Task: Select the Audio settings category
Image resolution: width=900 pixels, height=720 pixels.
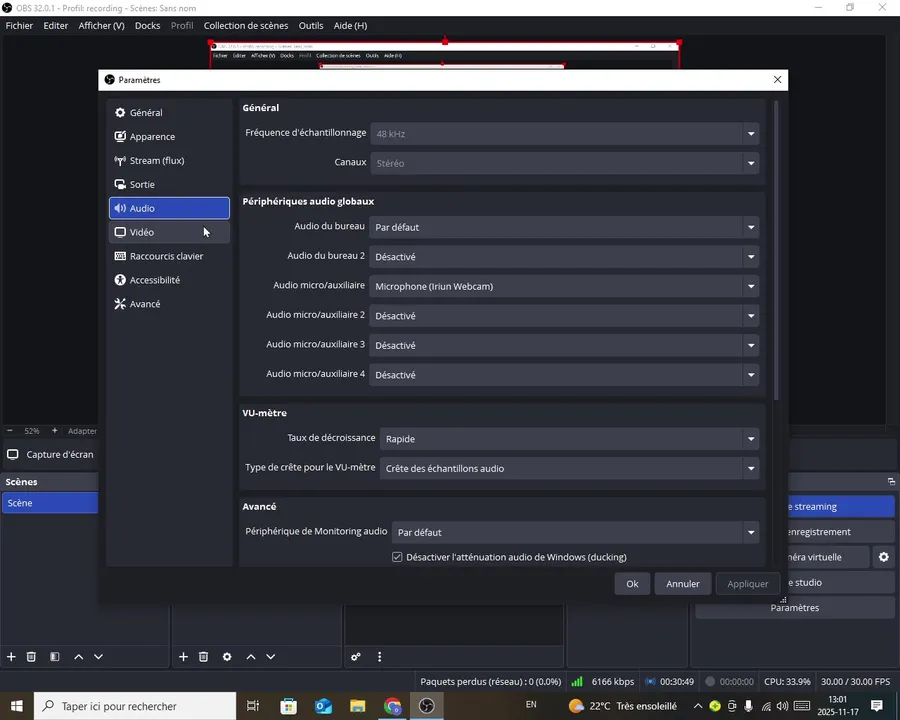Action: click(169, 208)
